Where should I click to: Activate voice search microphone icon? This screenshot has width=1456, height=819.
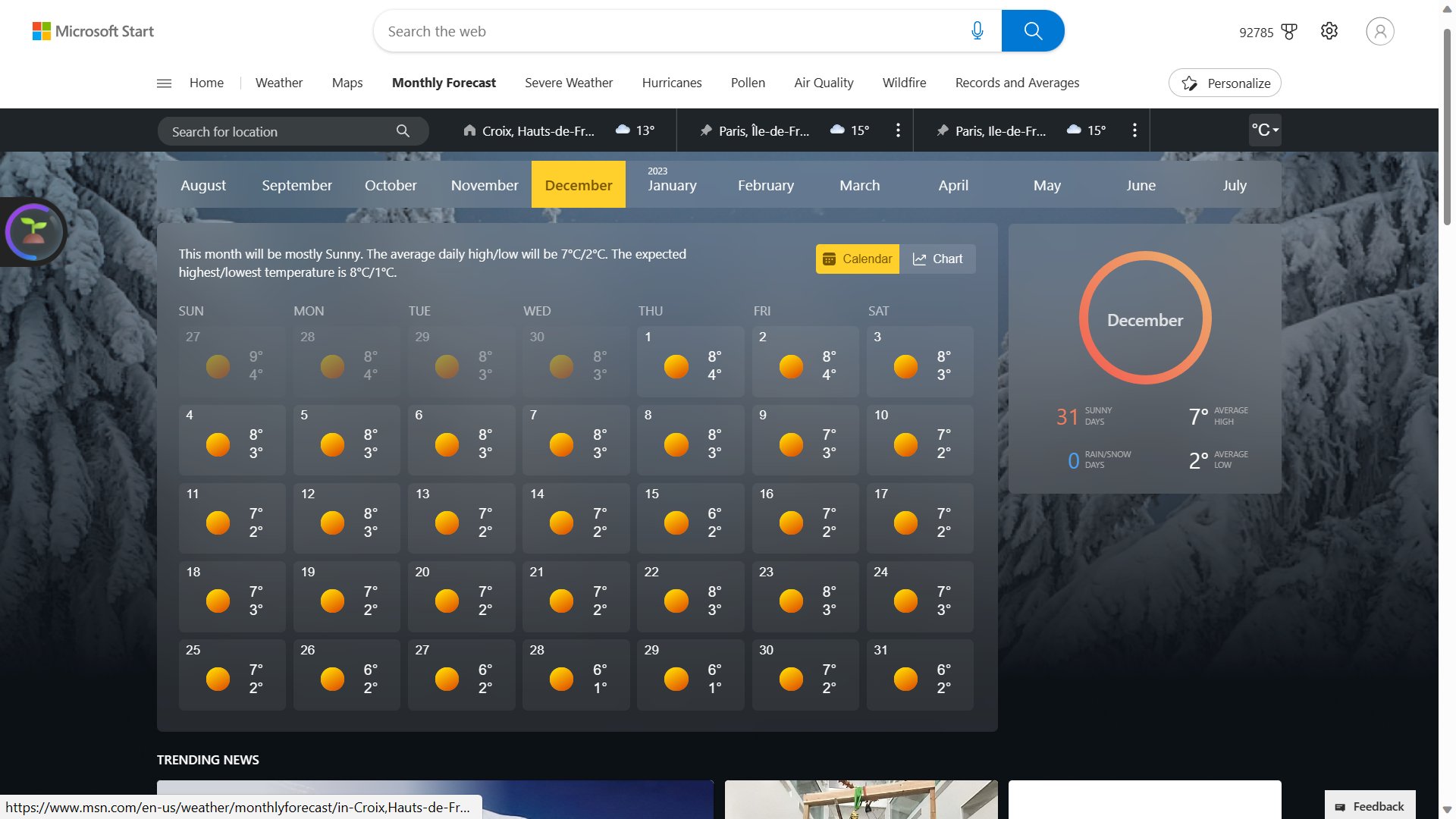pos(977,30)
